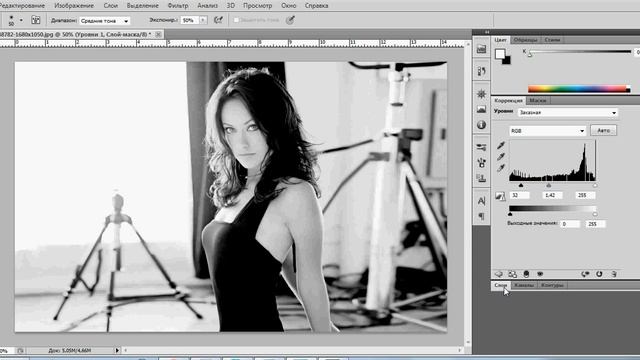Close the open document tab
Screen dimensions: 640x360
158,34
